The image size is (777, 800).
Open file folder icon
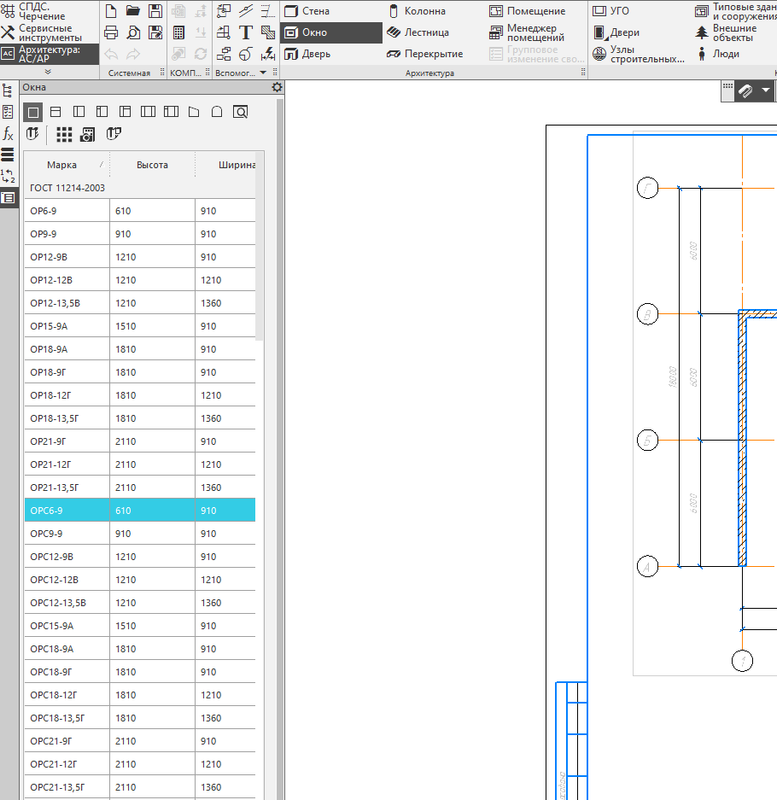point(133,11)
